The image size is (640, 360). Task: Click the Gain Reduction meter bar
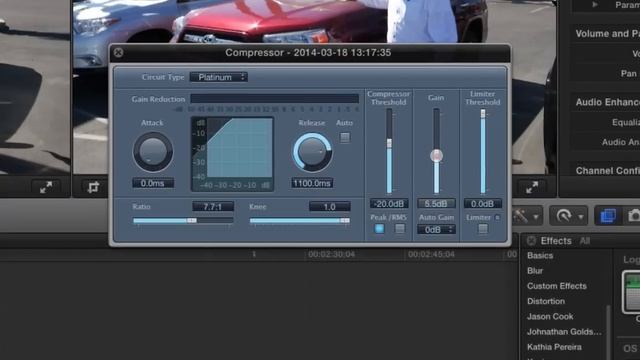pyautogui.click(x=274, y=99)
